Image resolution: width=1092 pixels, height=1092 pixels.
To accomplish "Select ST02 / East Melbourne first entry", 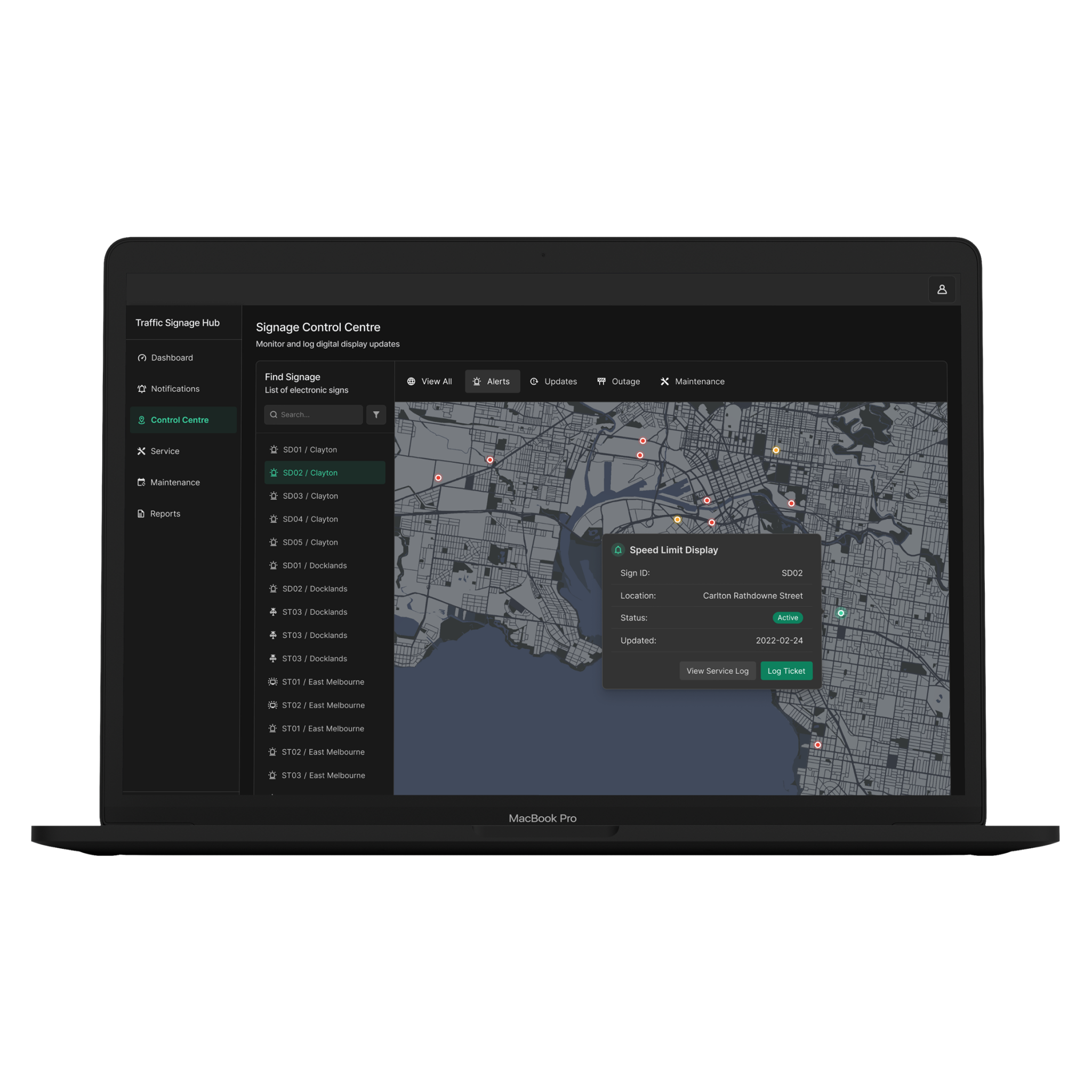I will [x=323, y=705].
